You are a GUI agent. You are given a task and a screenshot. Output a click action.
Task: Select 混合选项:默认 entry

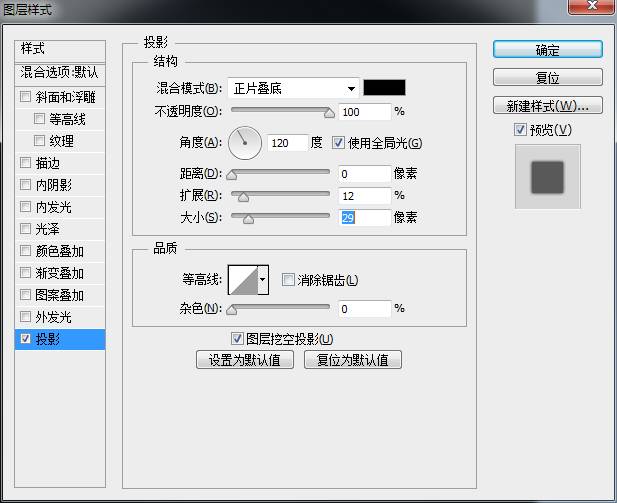[x=60, y=73]
